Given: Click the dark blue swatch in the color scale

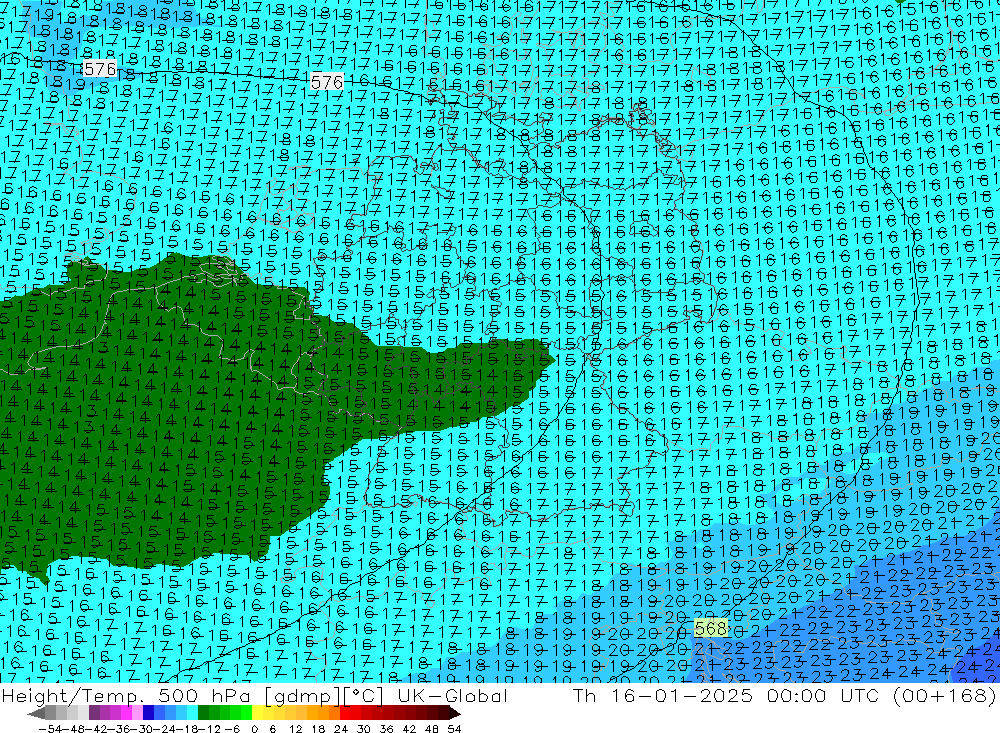Looking at the screenshot, I should (x=149, y=713).
